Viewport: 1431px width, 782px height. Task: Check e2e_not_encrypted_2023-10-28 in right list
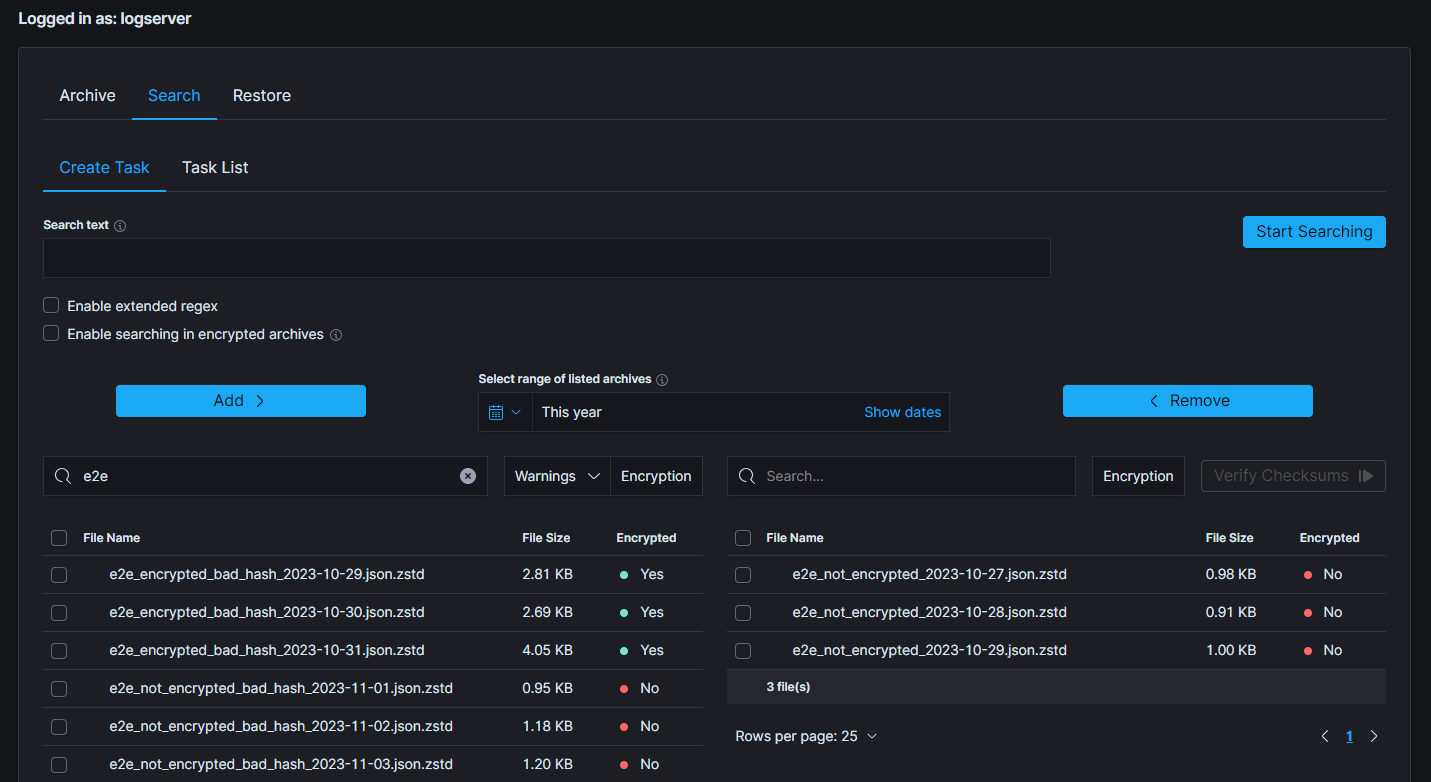pyautogui.click(x=743, y=612)
